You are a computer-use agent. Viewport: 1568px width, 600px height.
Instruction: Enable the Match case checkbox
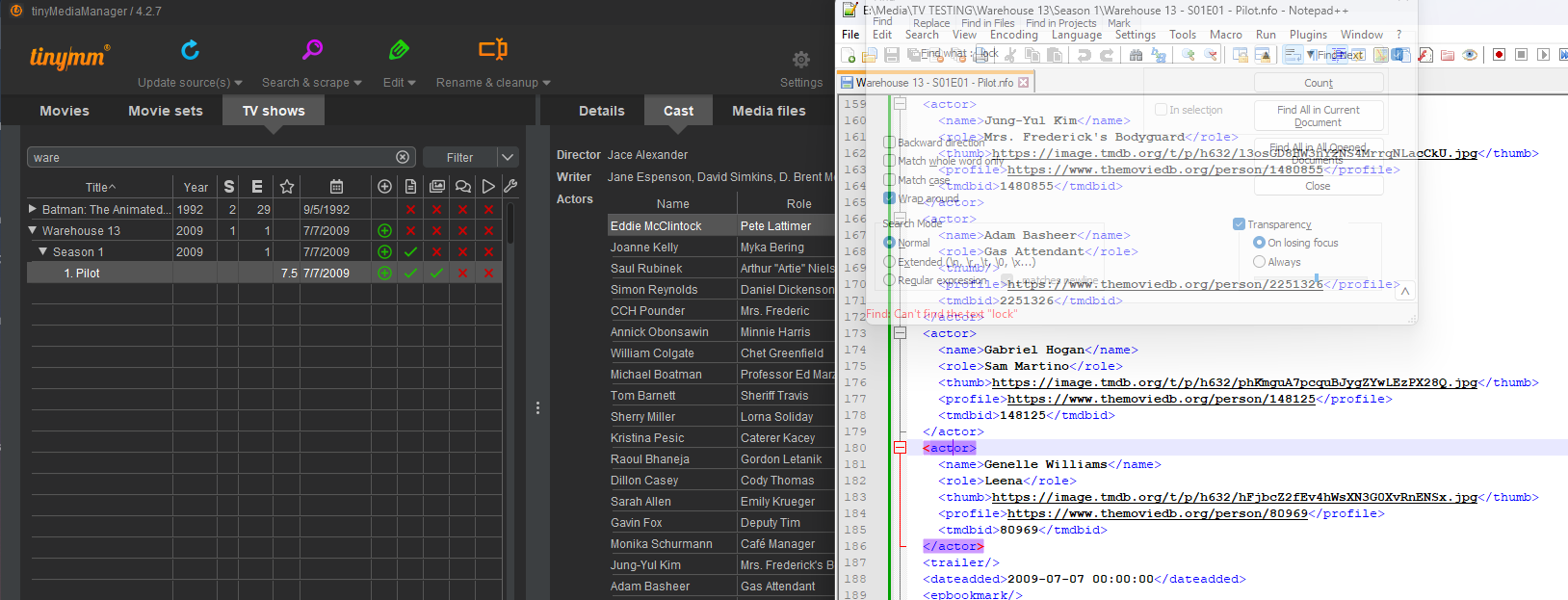pyautogui.click(x=889, y=179)
